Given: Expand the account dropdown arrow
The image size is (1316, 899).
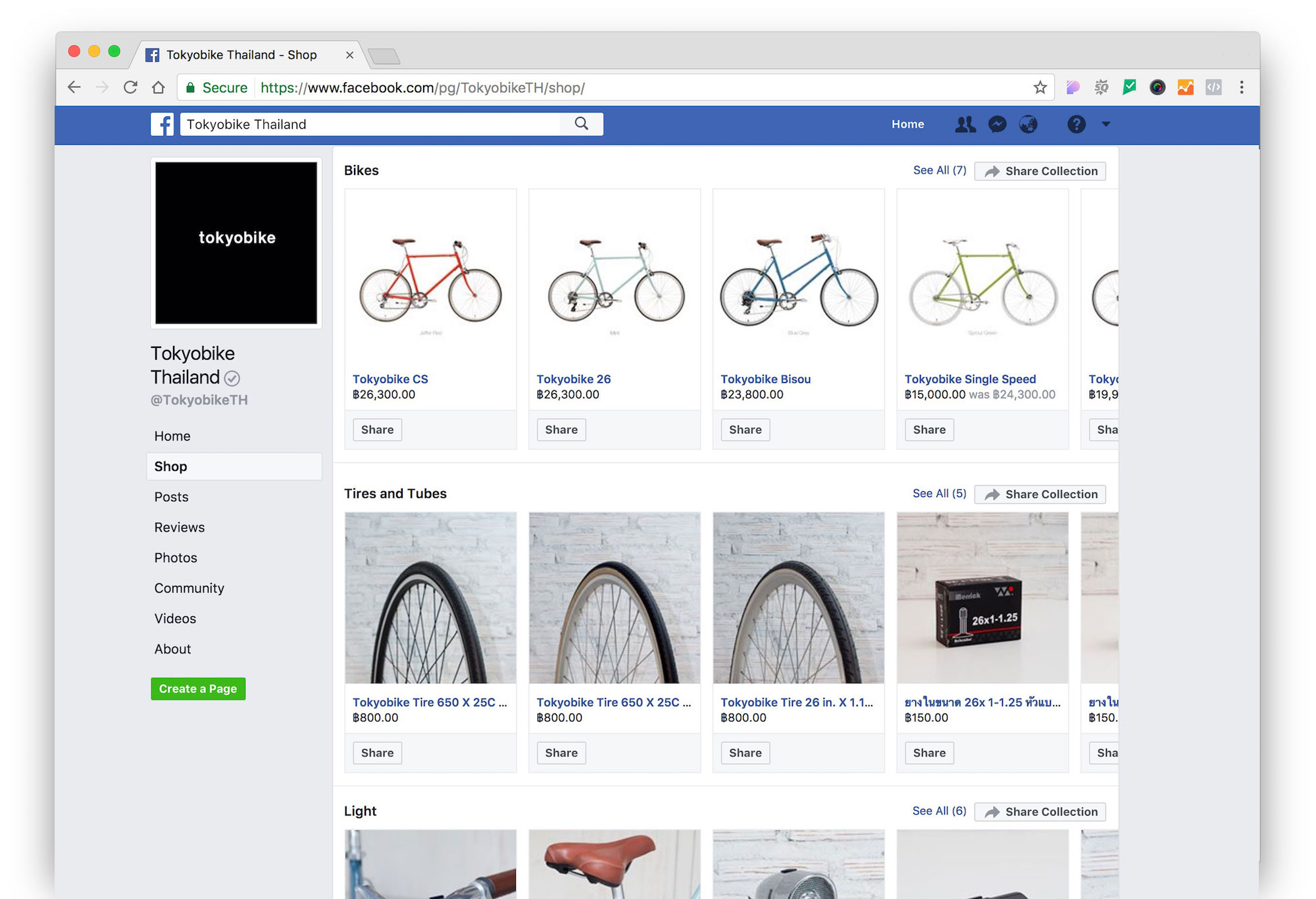Looking at the screenshot, I should 1106,124.
